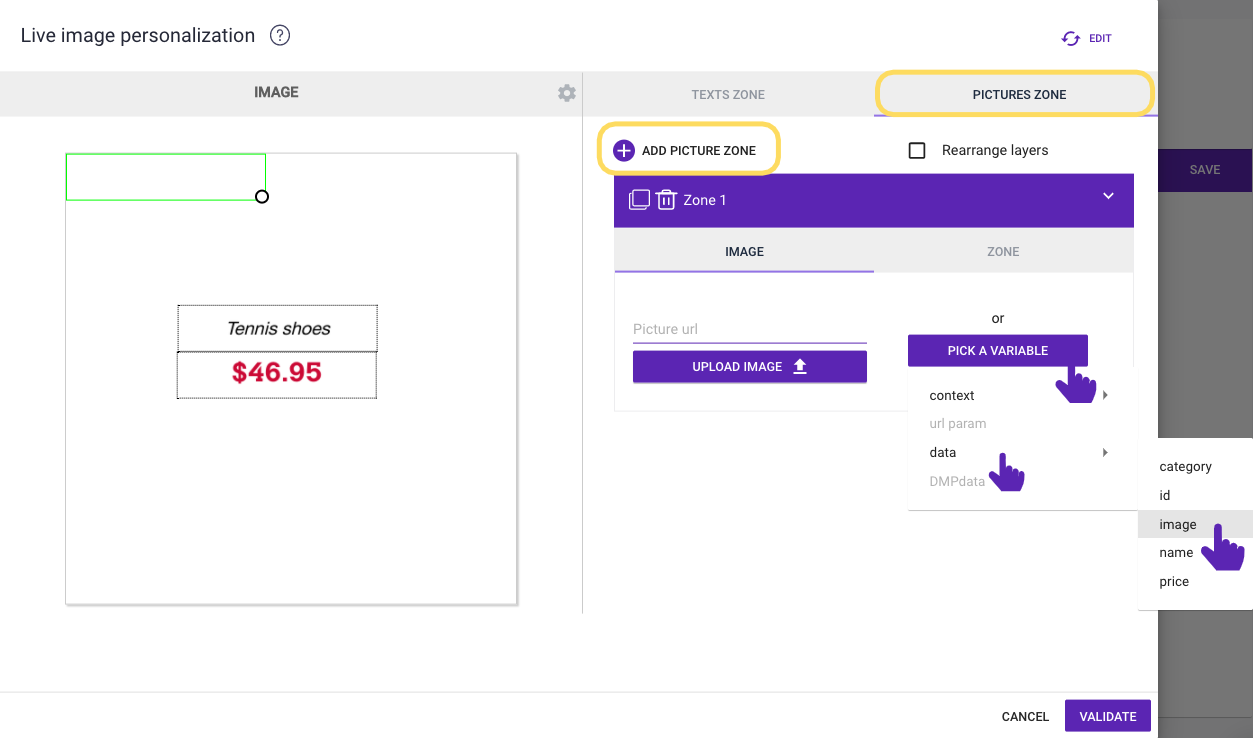Delete Zone 1 with trash icon
This screenshot has width=1253, height=738.
[666, 200]
